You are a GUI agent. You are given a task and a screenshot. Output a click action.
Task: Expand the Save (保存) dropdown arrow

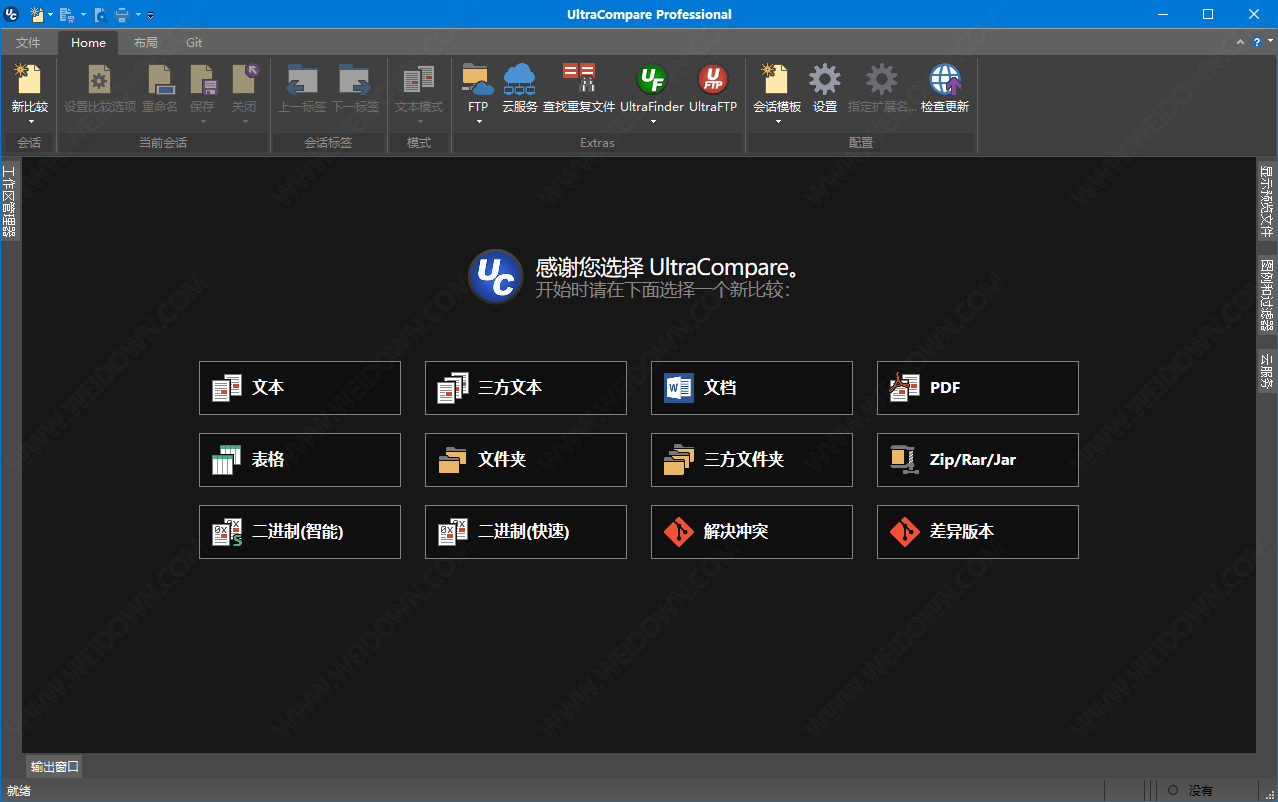point(202,122)
